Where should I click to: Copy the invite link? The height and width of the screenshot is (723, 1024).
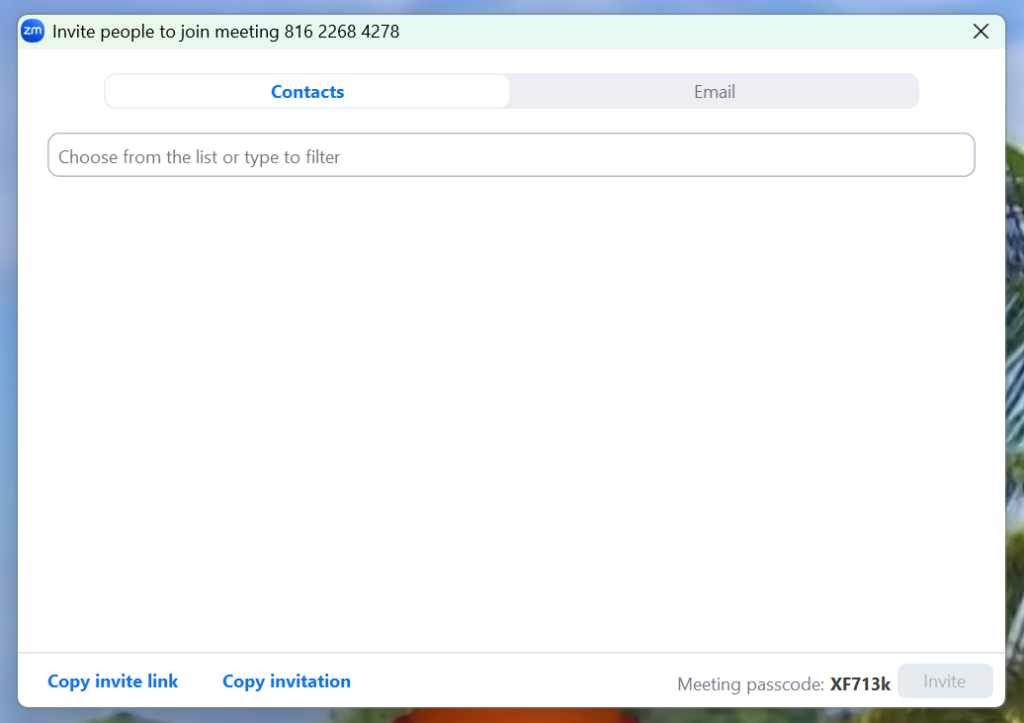[112, 681]
